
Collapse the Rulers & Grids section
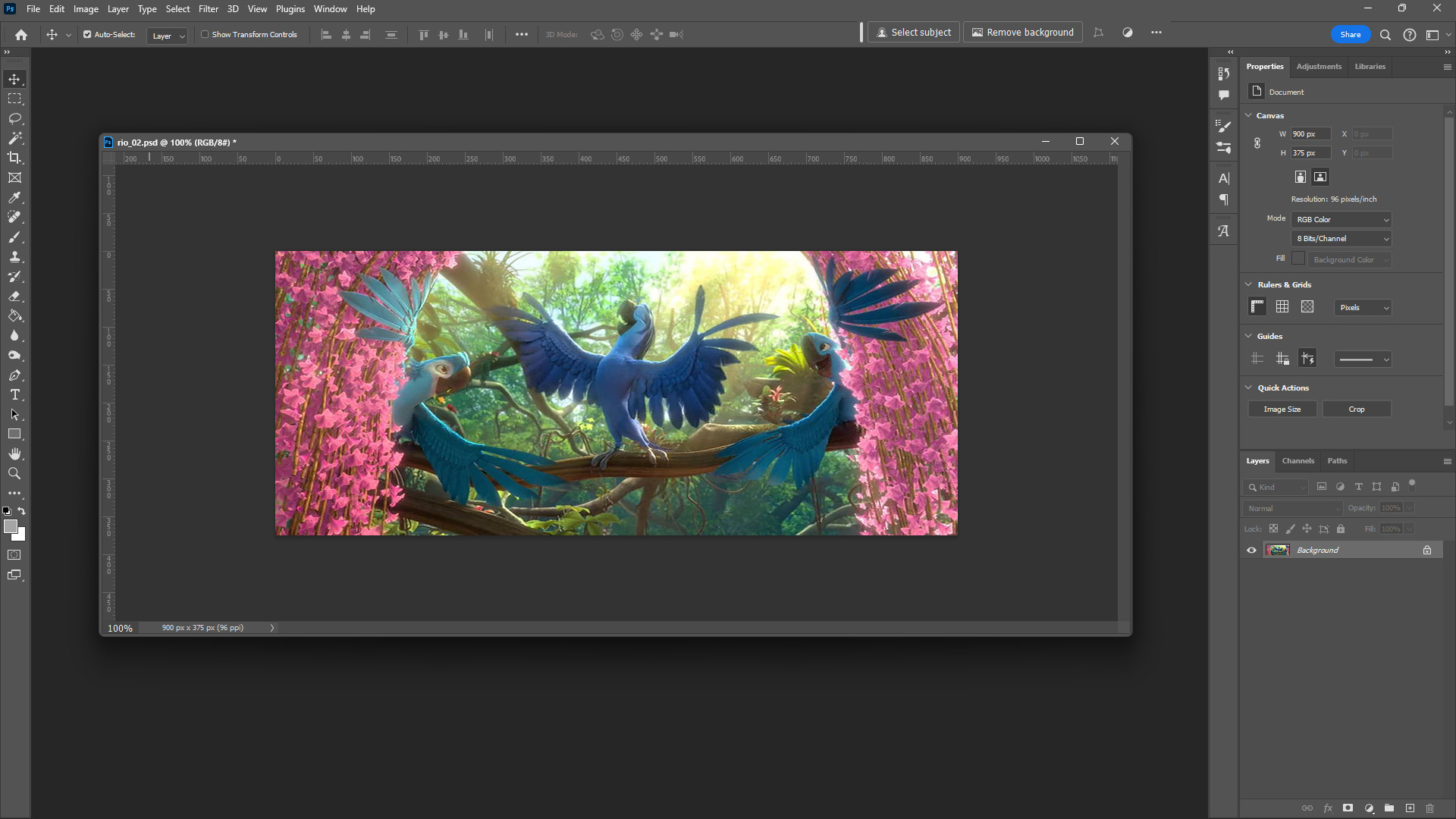[x=1249, y=284]
